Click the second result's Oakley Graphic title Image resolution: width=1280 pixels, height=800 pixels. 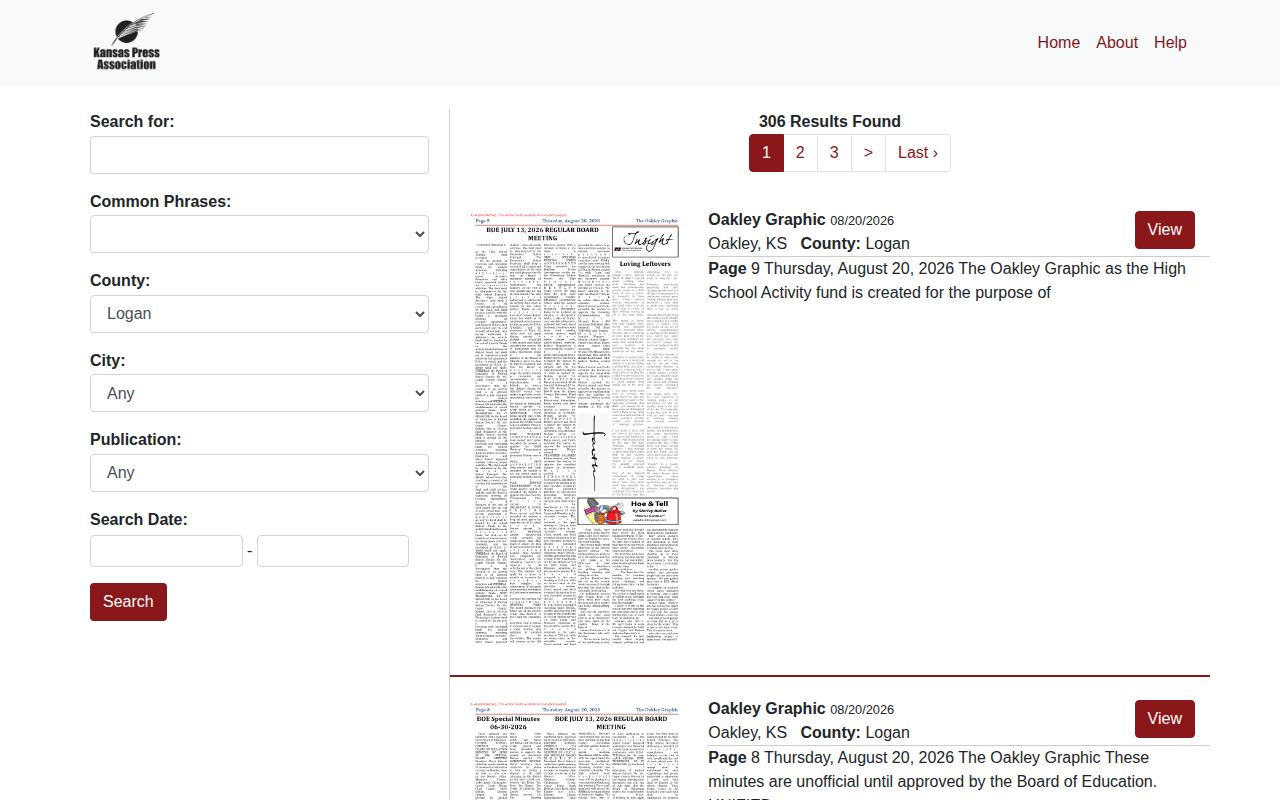767,709
